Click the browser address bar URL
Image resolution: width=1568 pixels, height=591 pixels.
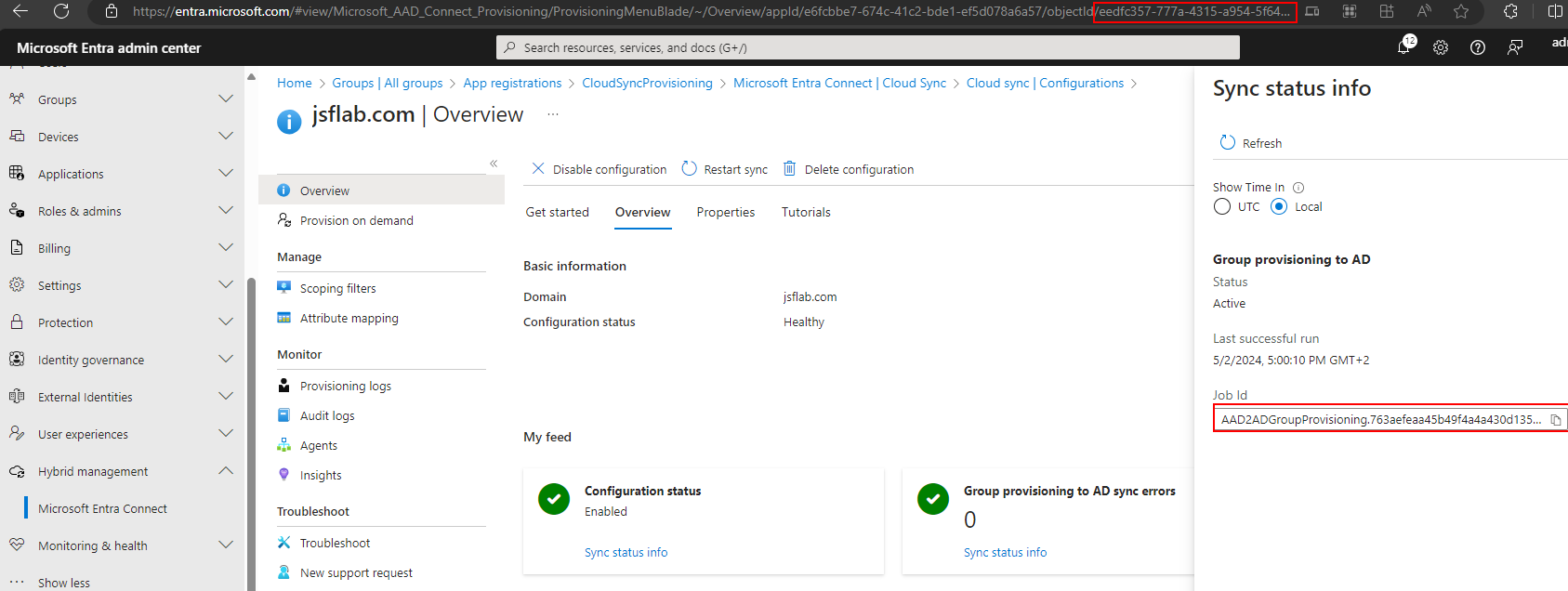711,11
